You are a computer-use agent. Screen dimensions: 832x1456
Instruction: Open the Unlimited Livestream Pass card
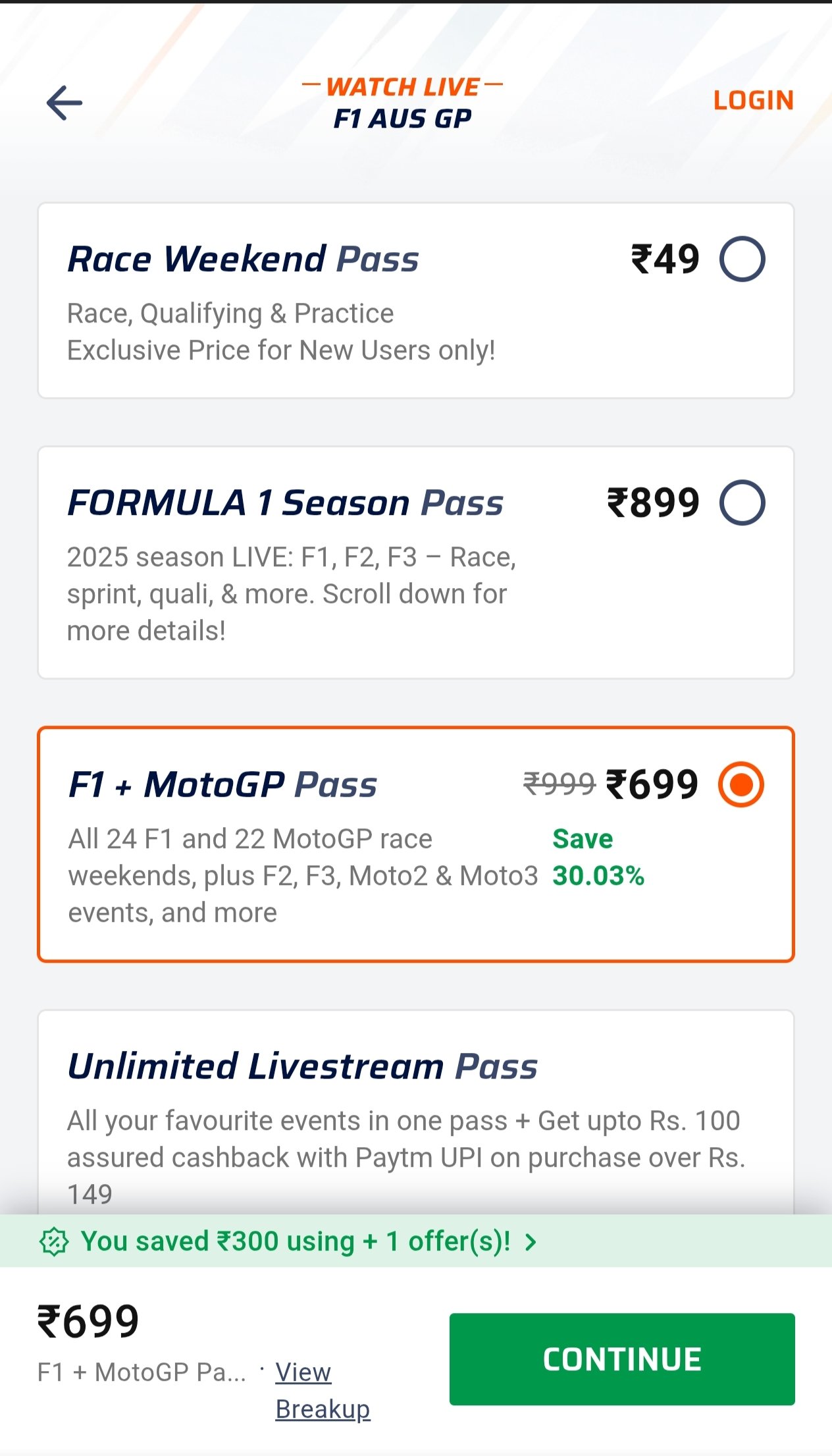click(x=416, y=1113)
